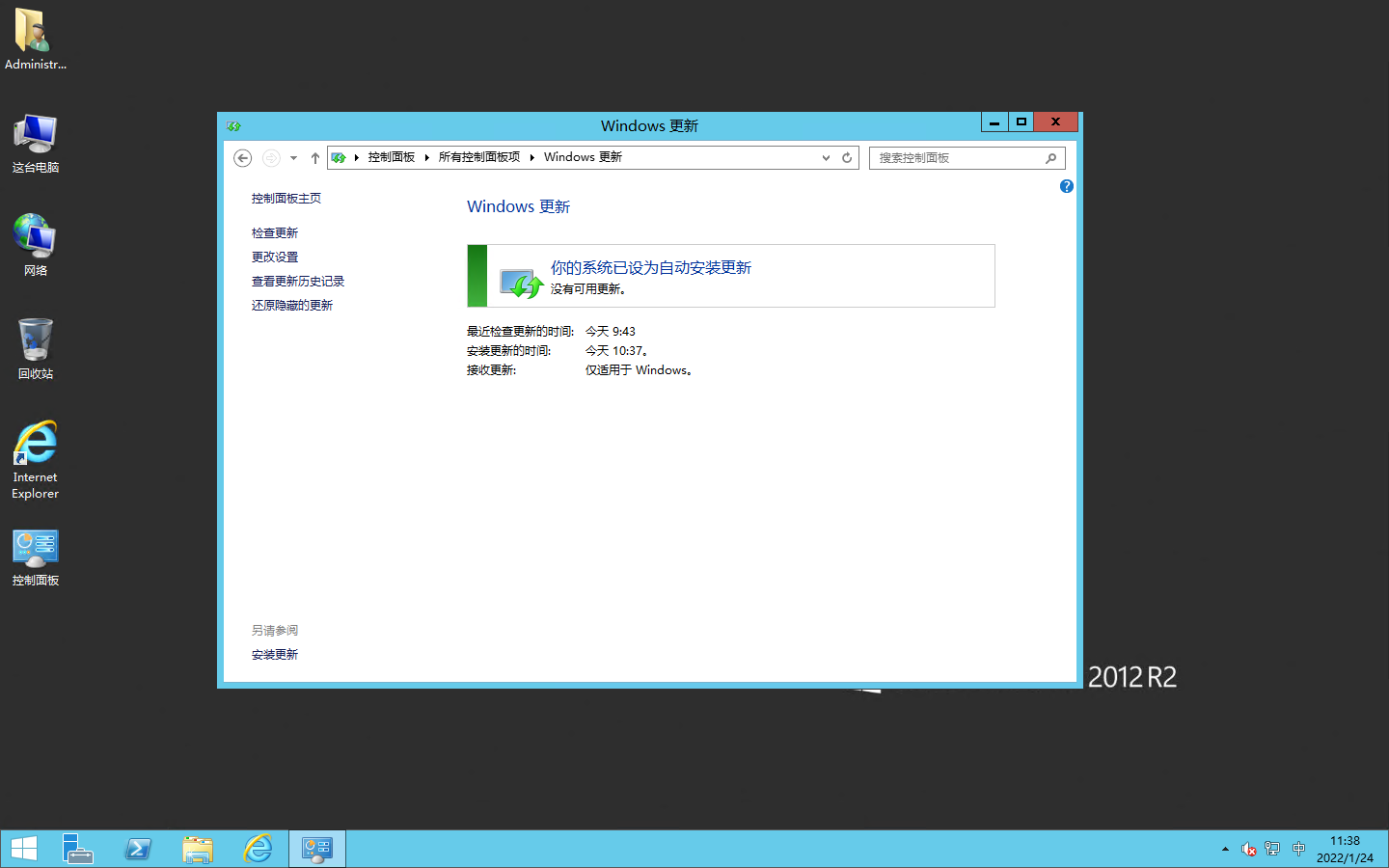Open the taskbar clock showing 11:38
The width and height of the screenshot is (1389, 868).
pos(1345,850)
